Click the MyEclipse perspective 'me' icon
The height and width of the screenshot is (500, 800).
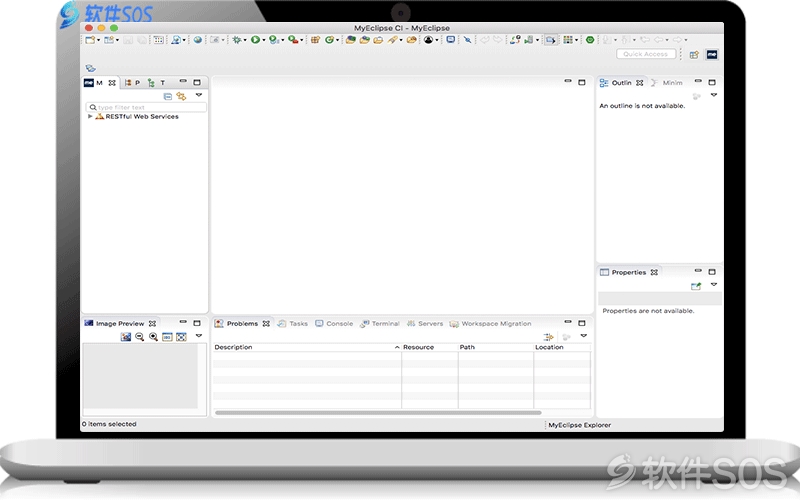click(x=712, y=55)
